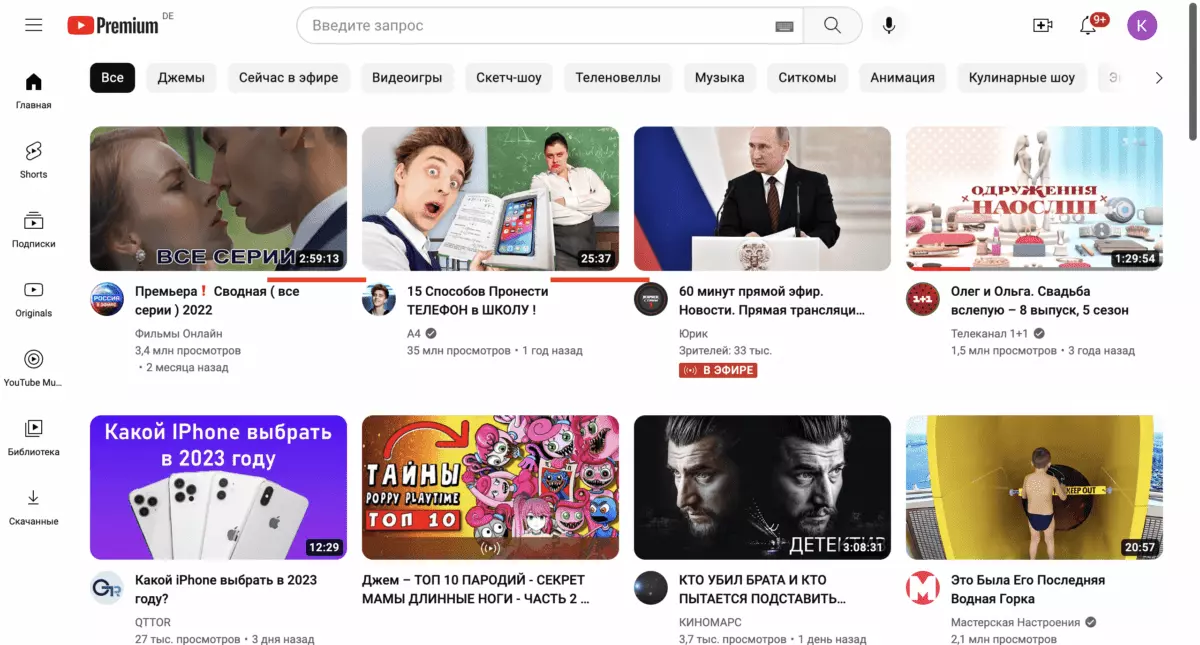This screenshot has height=645, width=1200.
Task: Open title КТО УБИЛ БРАТА
Action: coord(763,589)
